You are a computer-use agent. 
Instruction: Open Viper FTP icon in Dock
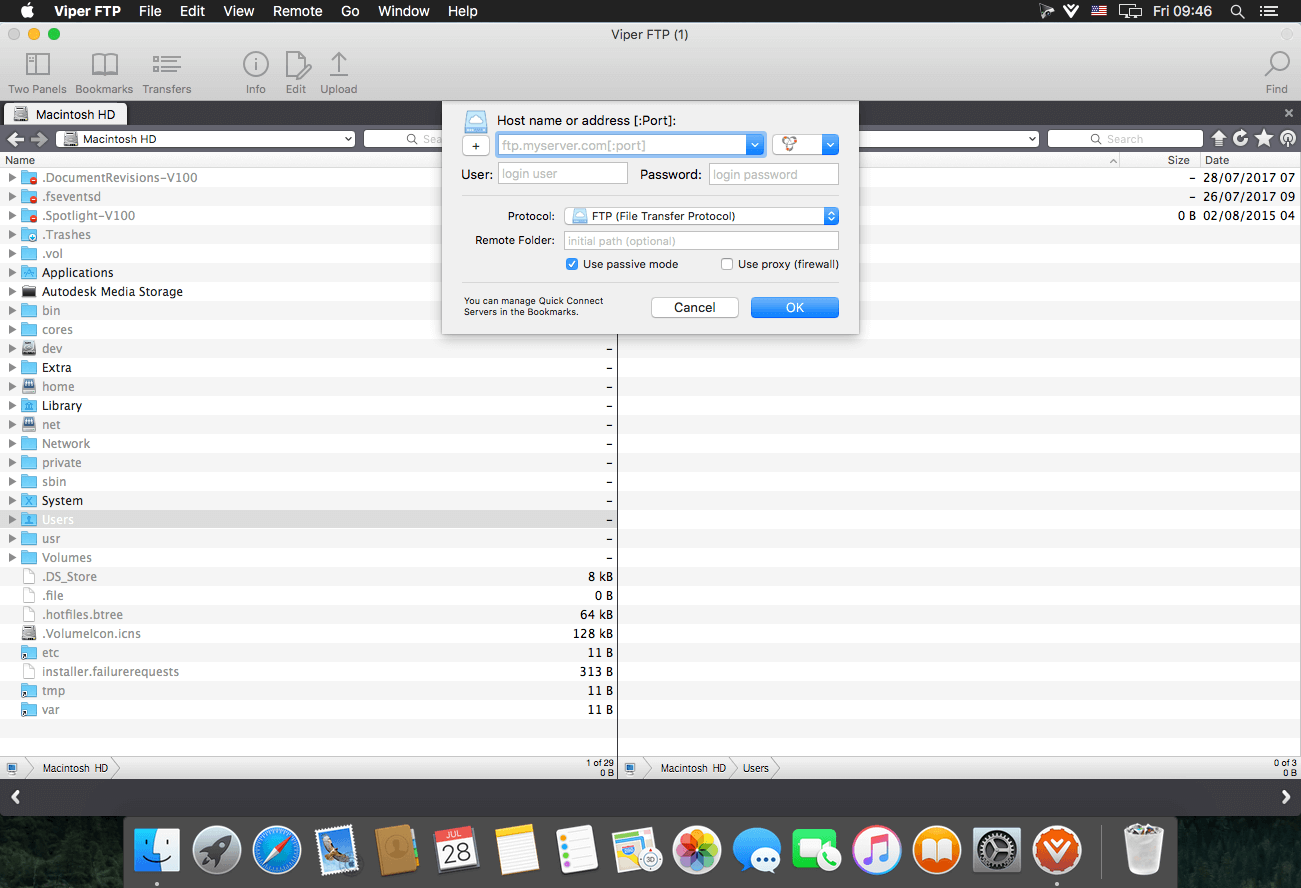(1056, 850)
